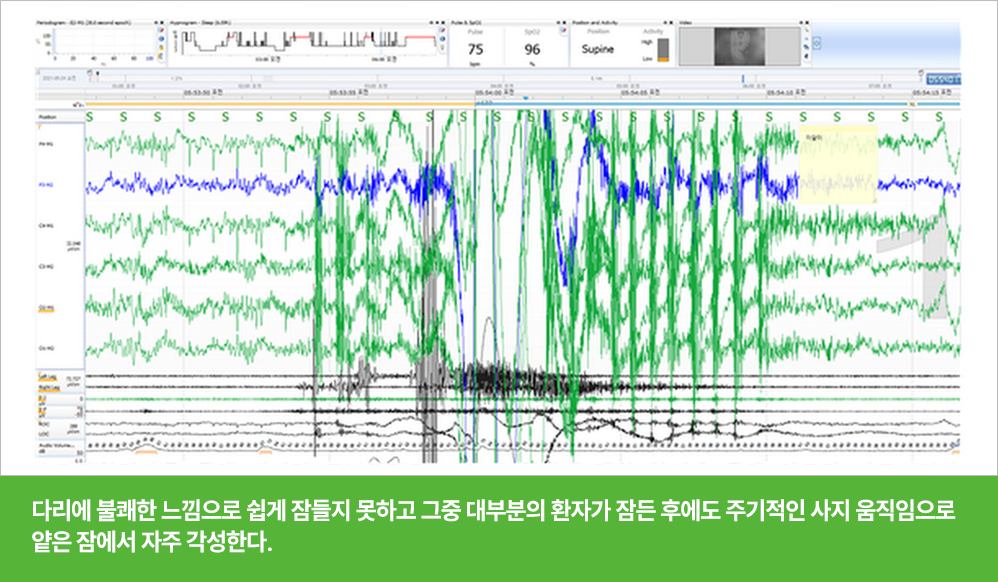Select the Left Leg channel label
Viewport: 998px width, 582px height.
48,378
